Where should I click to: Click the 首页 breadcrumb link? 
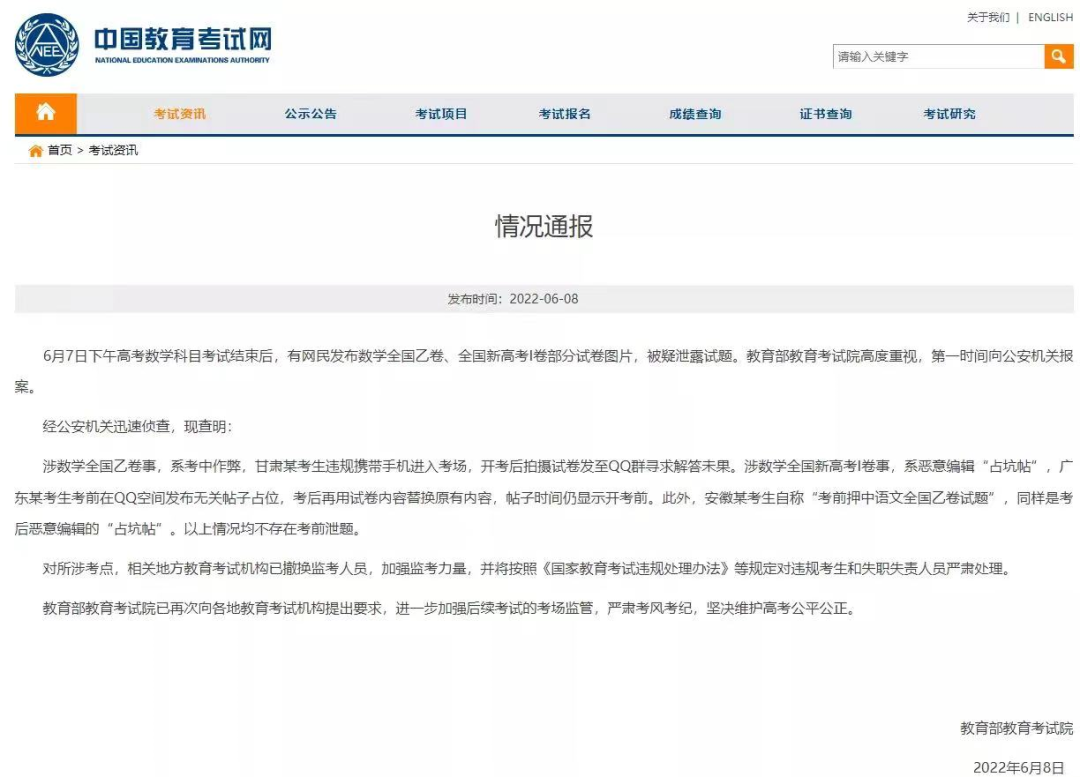(x=60, y=150)
